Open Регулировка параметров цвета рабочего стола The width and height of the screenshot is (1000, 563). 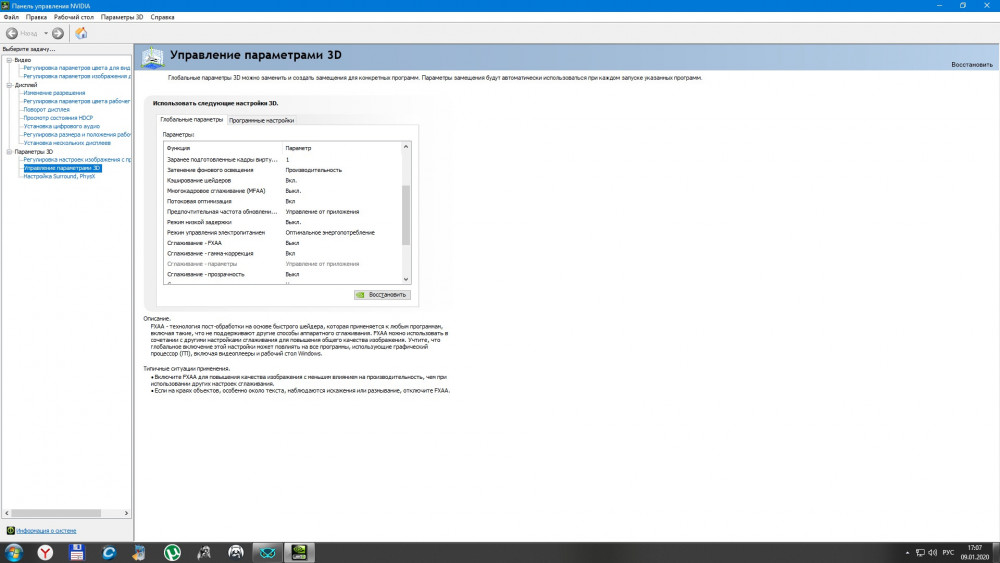[x=77, y=101]
